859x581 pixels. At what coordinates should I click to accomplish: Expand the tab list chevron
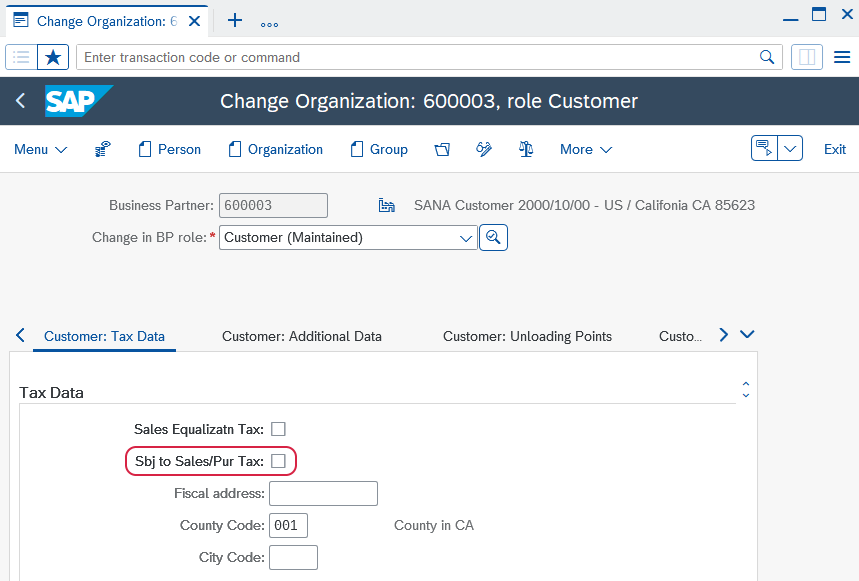(x=746, y=335)
